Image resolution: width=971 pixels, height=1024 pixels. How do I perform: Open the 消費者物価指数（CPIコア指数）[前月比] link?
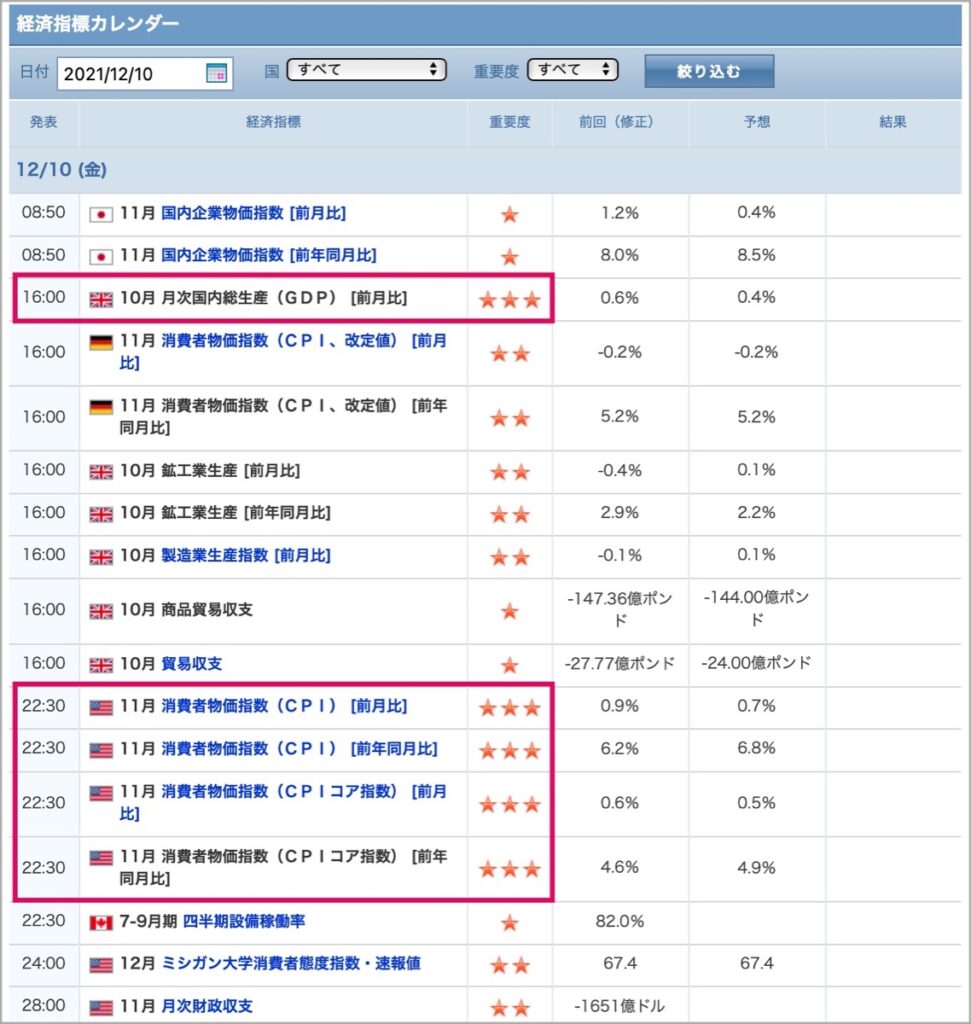tap(283, 803)
